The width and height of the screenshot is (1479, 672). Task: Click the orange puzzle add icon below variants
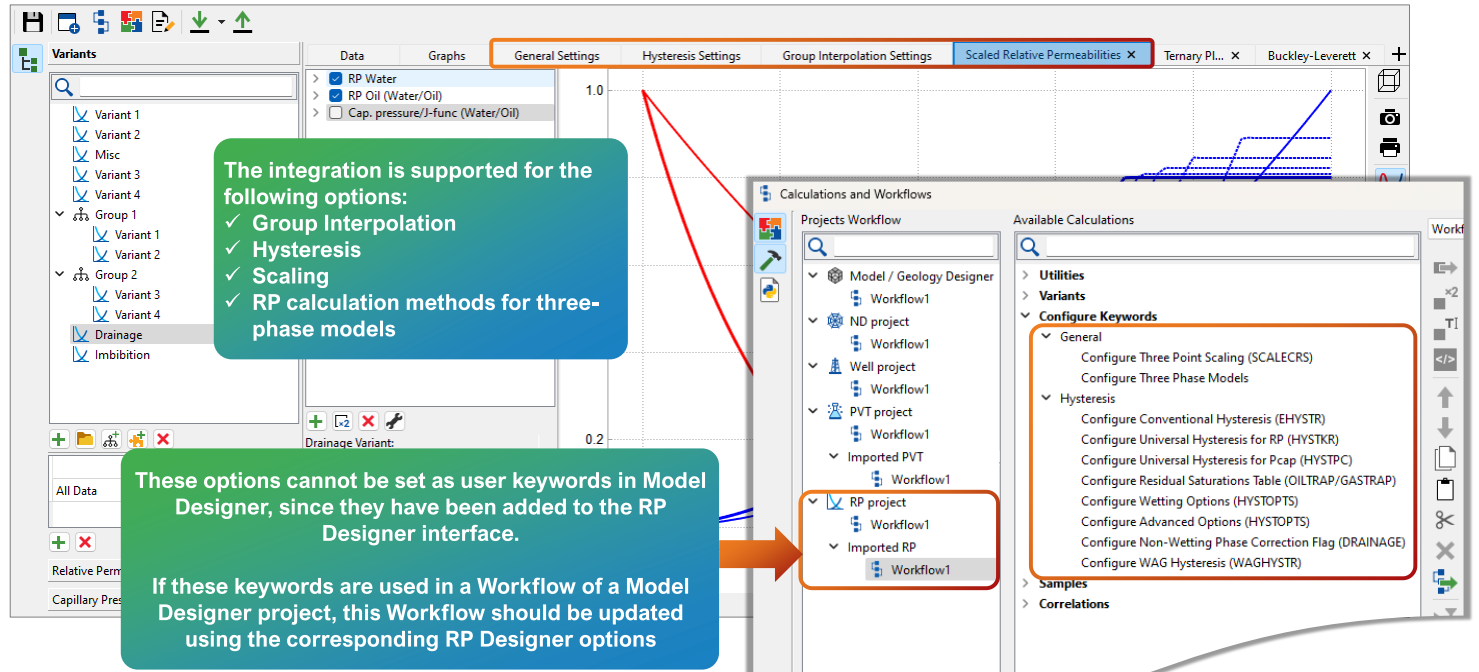(137, 439)
